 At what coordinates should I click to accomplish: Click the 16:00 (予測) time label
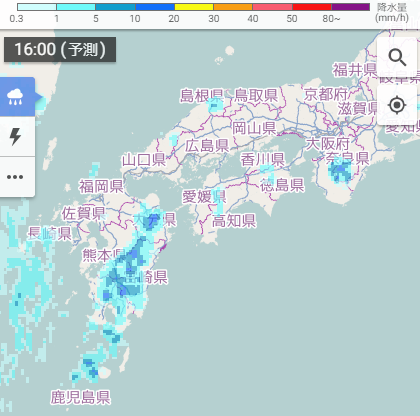(60, 50)
